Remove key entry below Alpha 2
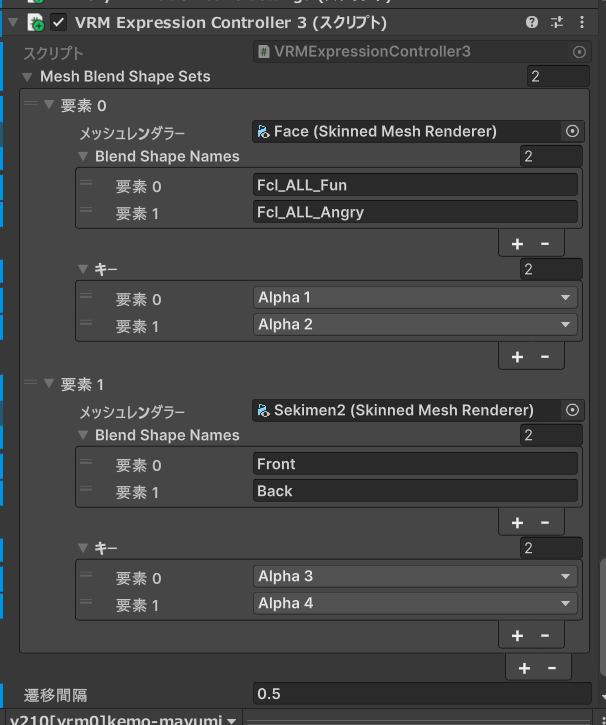This screenshot has height=725, width=606. click(545, 356)
